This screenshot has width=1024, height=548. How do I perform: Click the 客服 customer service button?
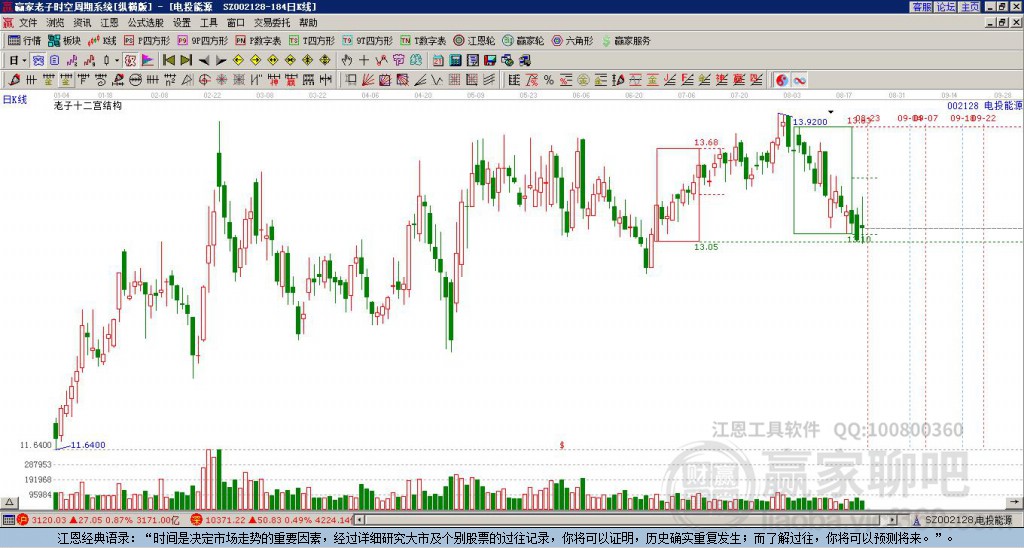(x=921, y=7)
